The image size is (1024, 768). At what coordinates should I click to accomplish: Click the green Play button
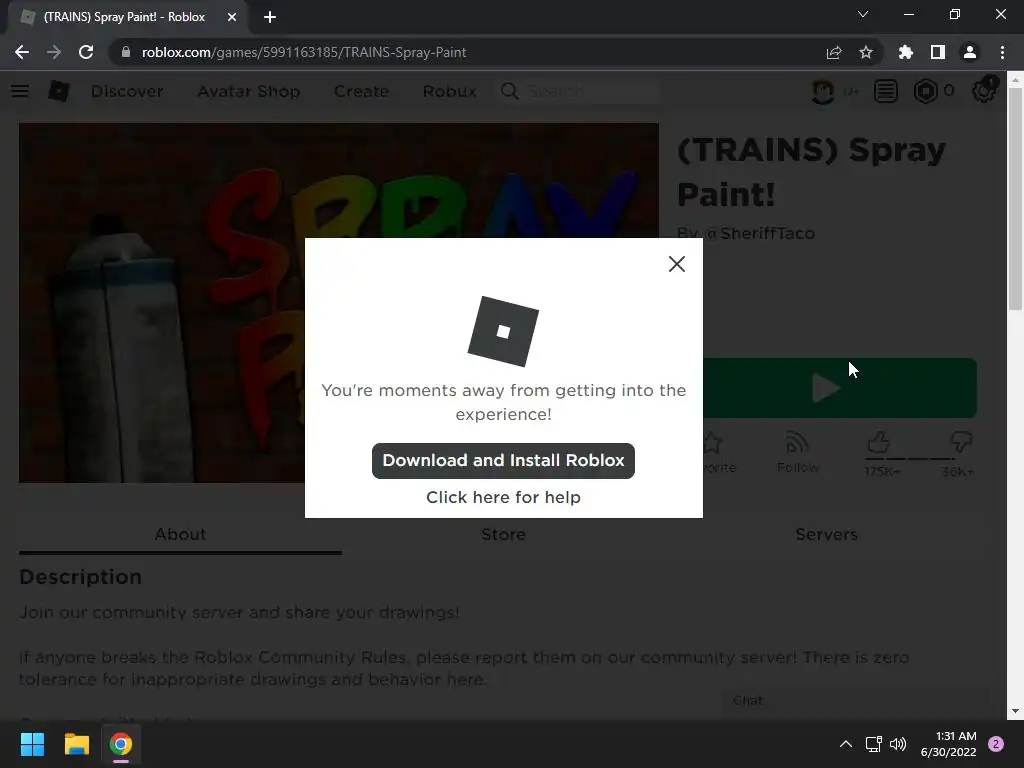[840, 388]
